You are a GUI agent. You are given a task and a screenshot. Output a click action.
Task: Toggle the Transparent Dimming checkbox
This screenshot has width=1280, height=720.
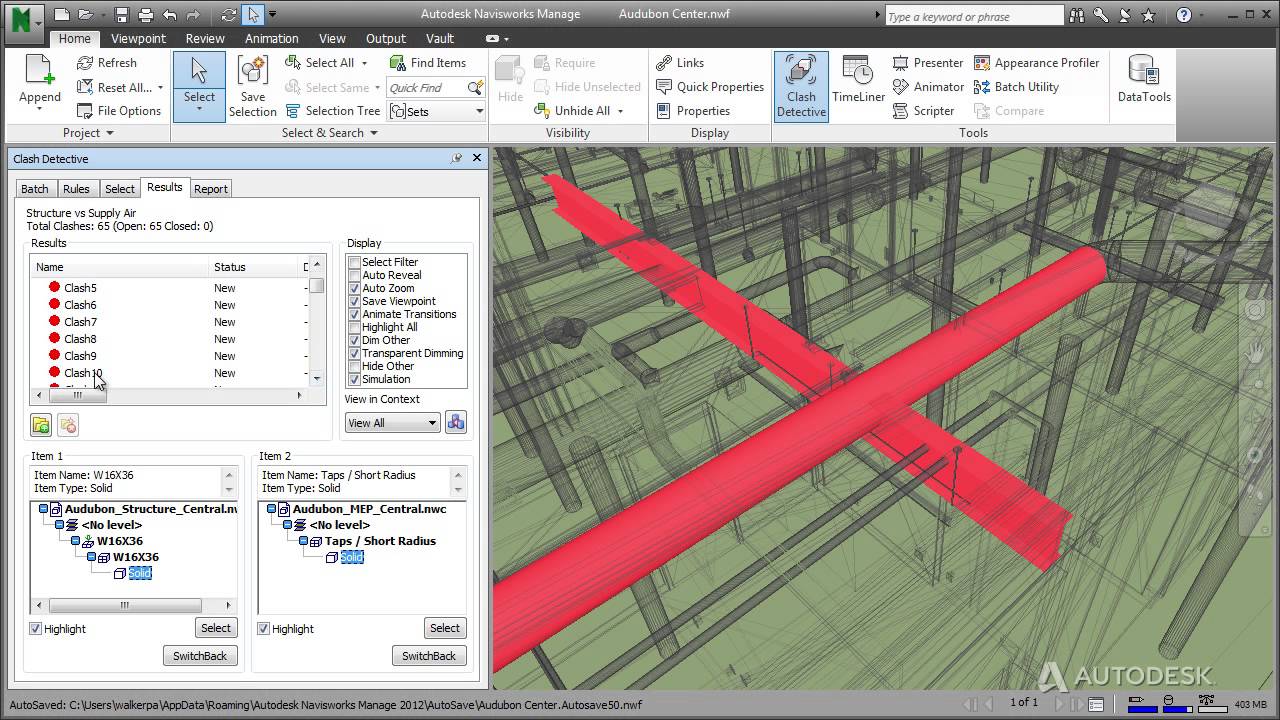tap(354, 353)
